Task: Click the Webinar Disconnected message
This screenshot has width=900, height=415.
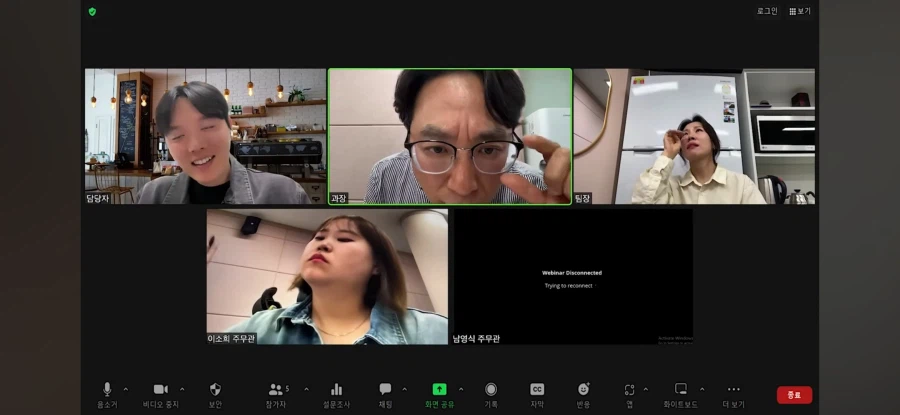Action: tap(572, 273)
